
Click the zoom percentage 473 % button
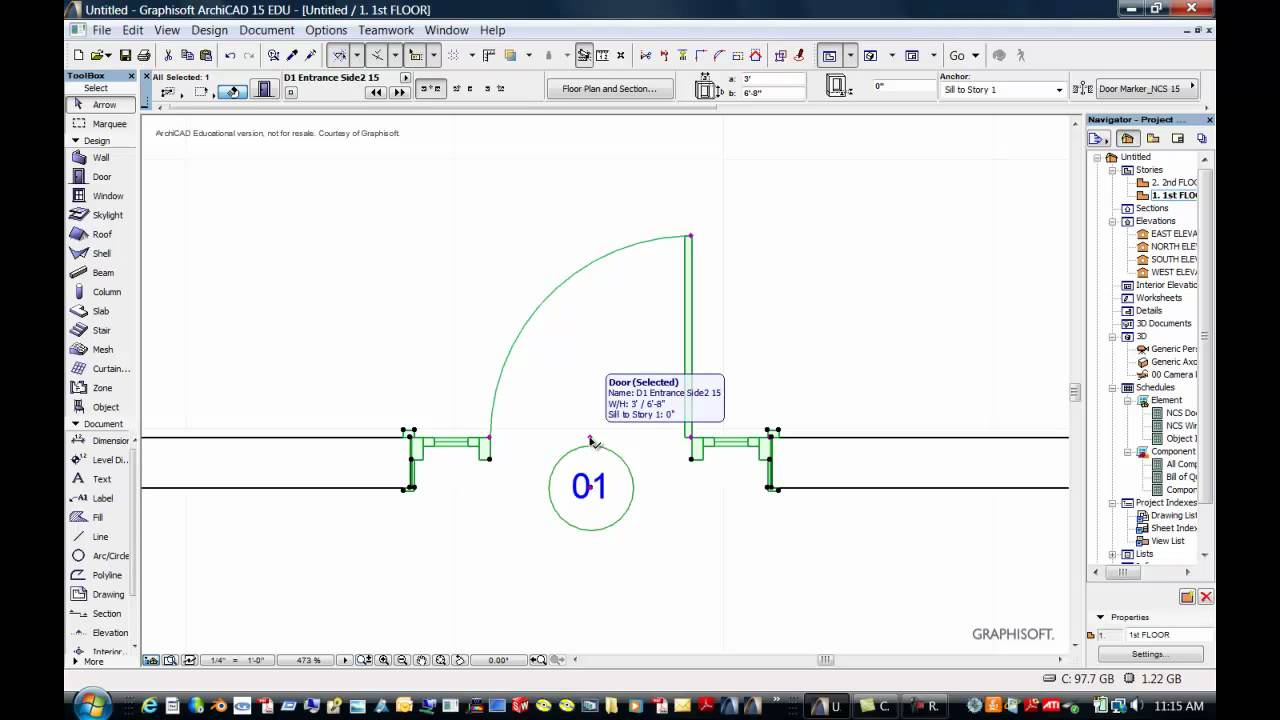click(308, 660)
